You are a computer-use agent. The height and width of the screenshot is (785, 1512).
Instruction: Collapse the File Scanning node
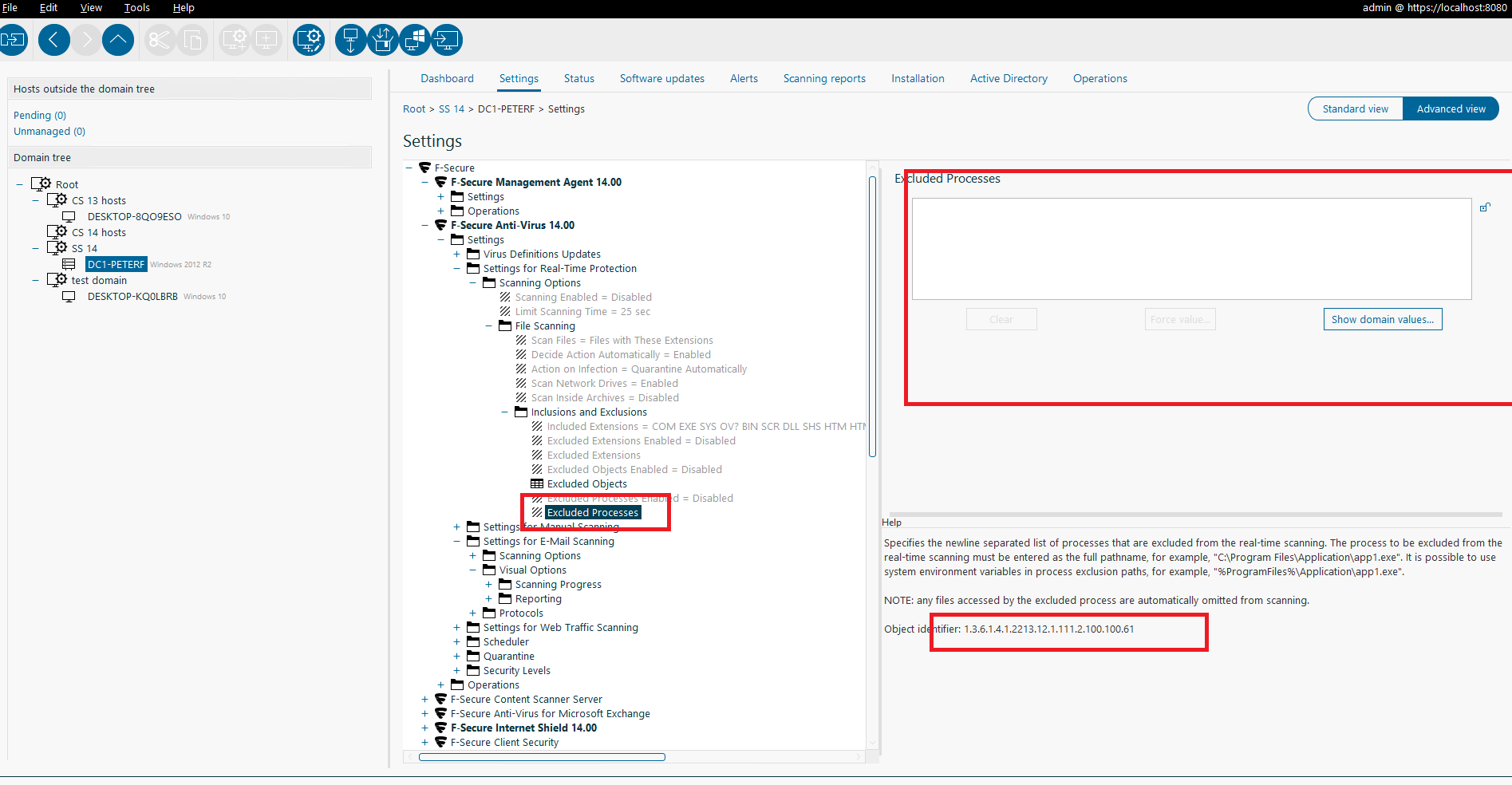[488, 325]
